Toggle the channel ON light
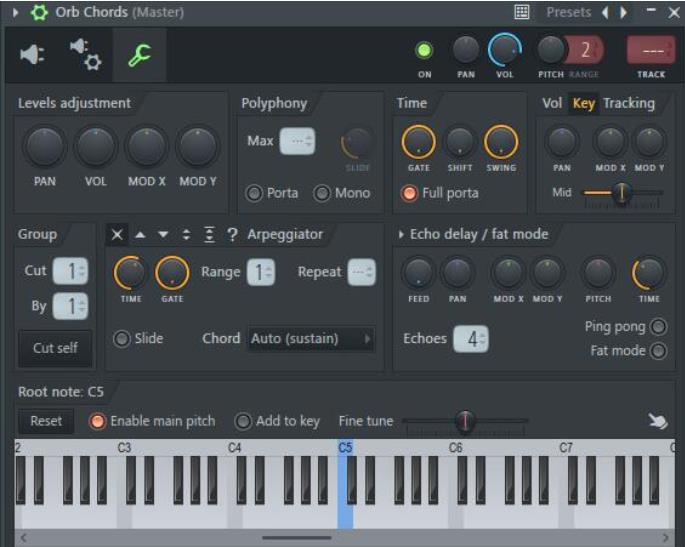This screenshot has width=685, height=547. [x=424, y=51]
